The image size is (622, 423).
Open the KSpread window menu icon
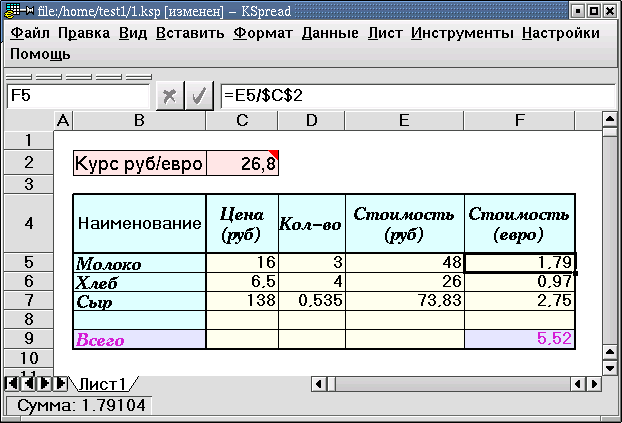[x=12, y=10]
